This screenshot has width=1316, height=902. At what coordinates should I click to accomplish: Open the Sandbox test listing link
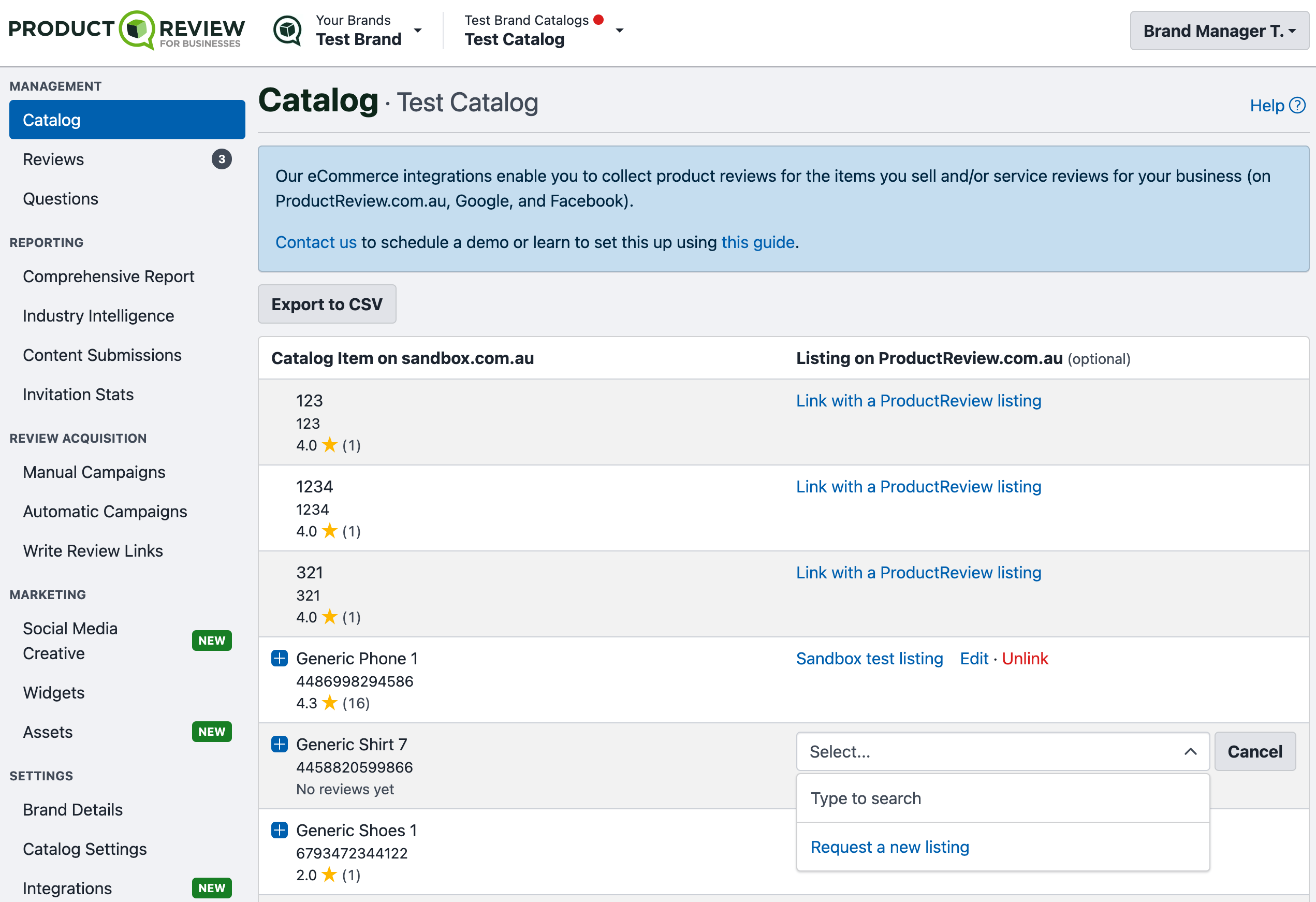[869, 659]
